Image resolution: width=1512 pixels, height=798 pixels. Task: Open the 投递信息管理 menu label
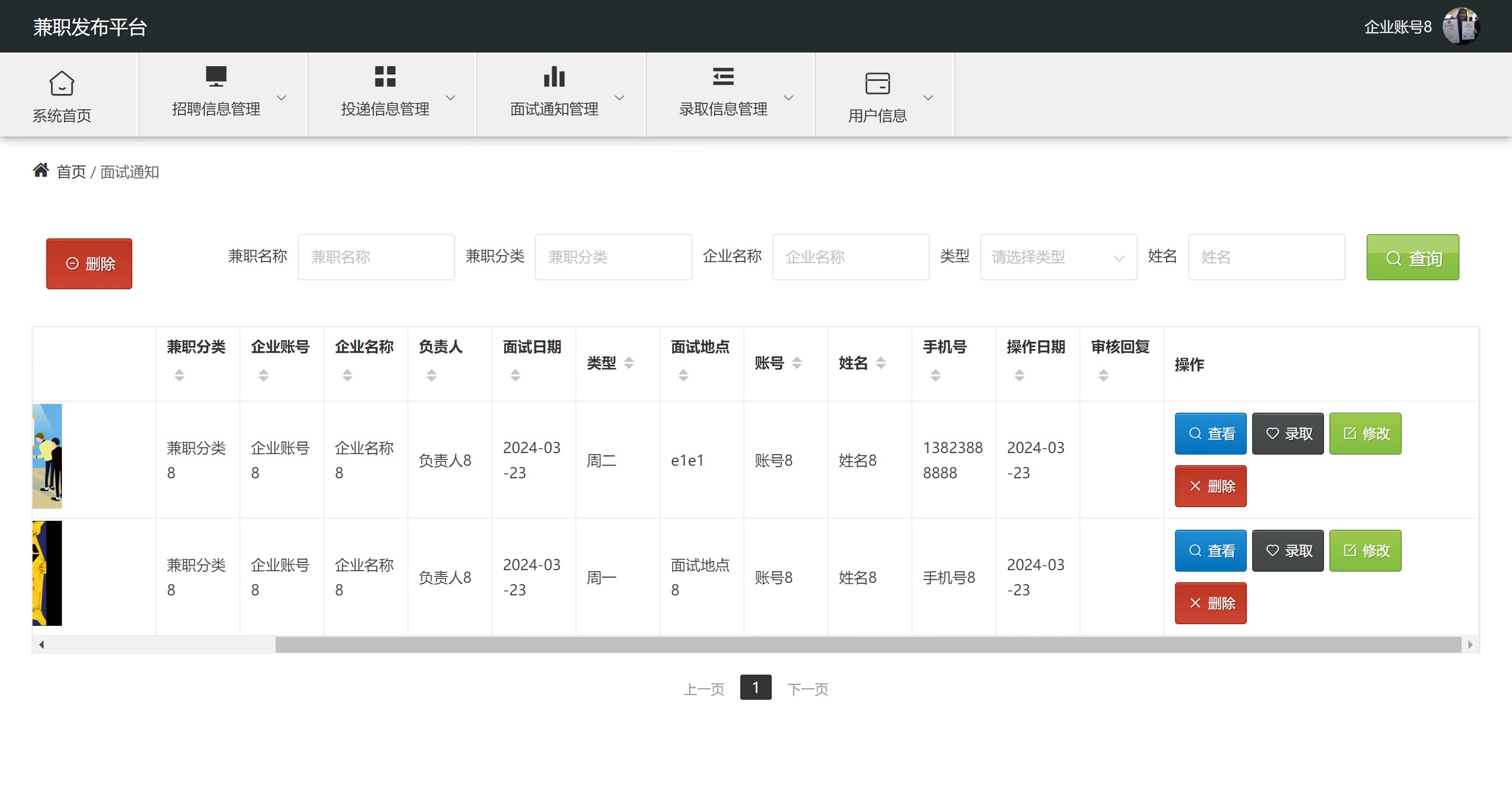coord(385,109)
